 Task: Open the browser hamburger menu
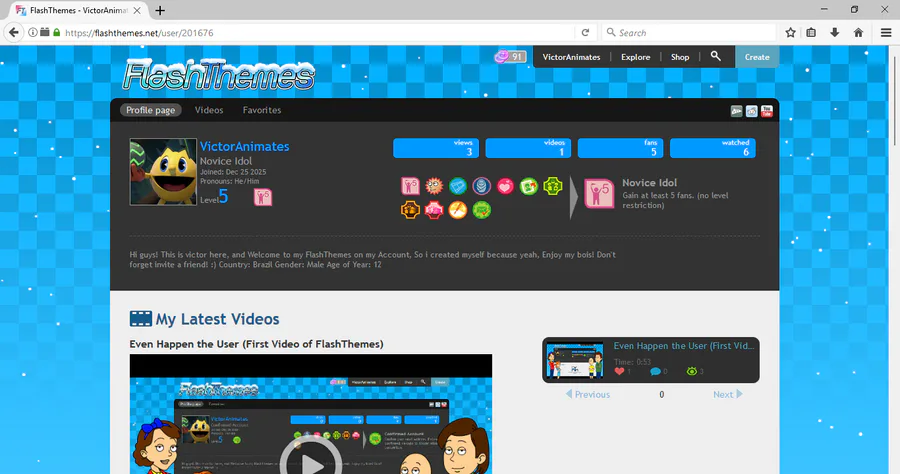[886, 33]
